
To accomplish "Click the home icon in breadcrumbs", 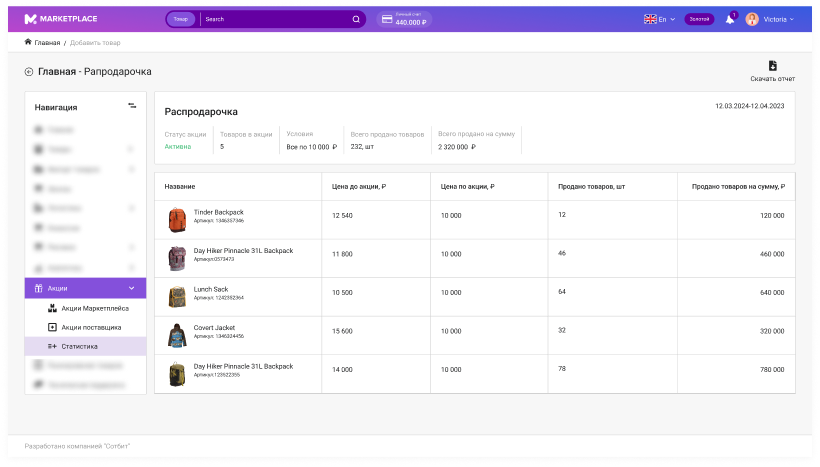I will (28, 43).
